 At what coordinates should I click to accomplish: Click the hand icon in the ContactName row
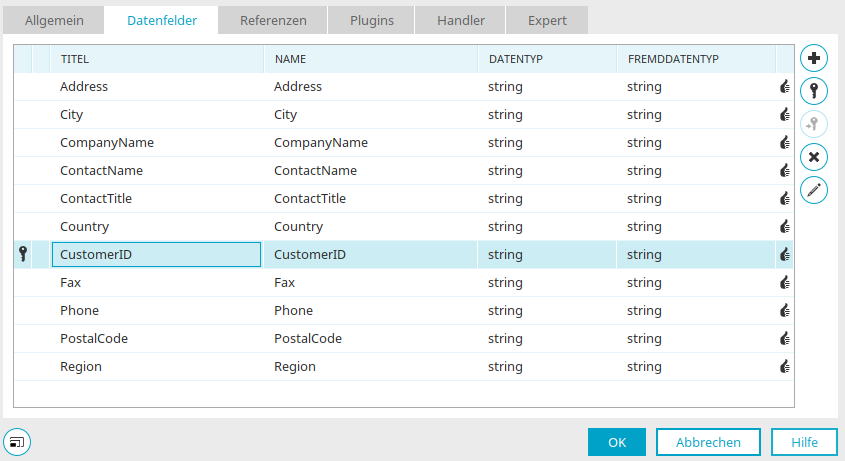tap(785, 170)
